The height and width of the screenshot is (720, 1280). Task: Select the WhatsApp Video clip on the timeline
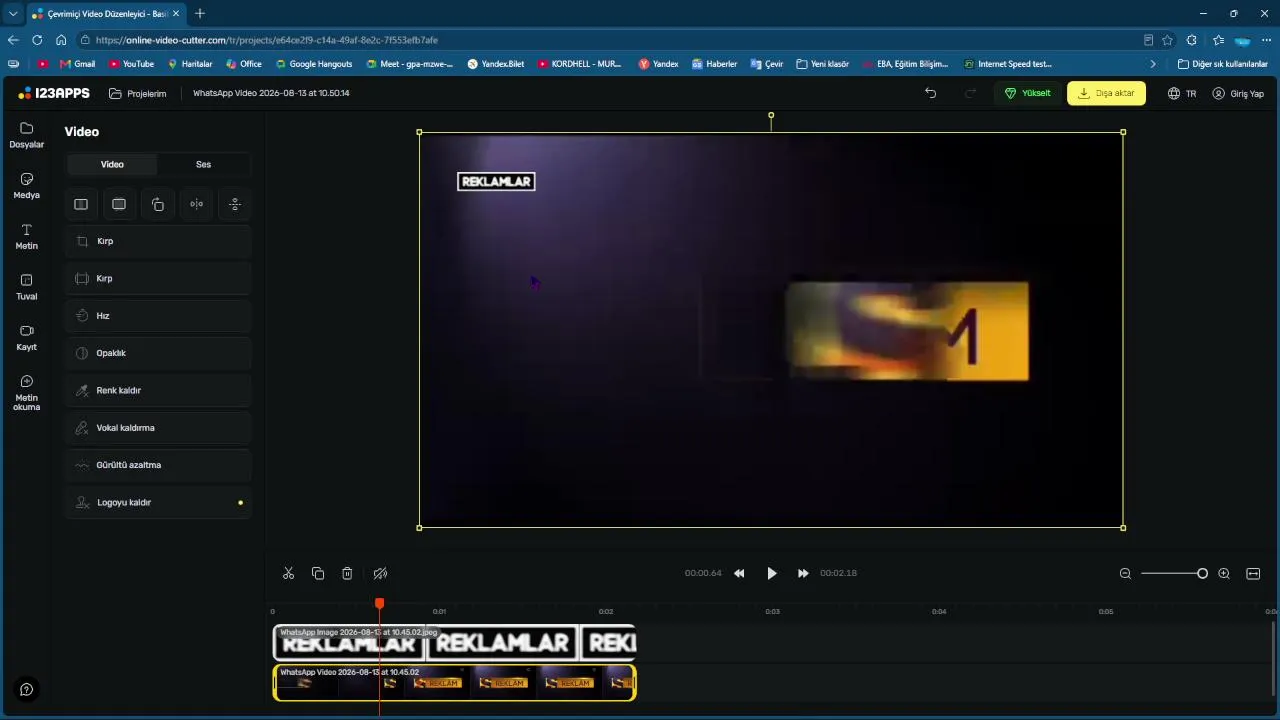[x=454, y=682]
